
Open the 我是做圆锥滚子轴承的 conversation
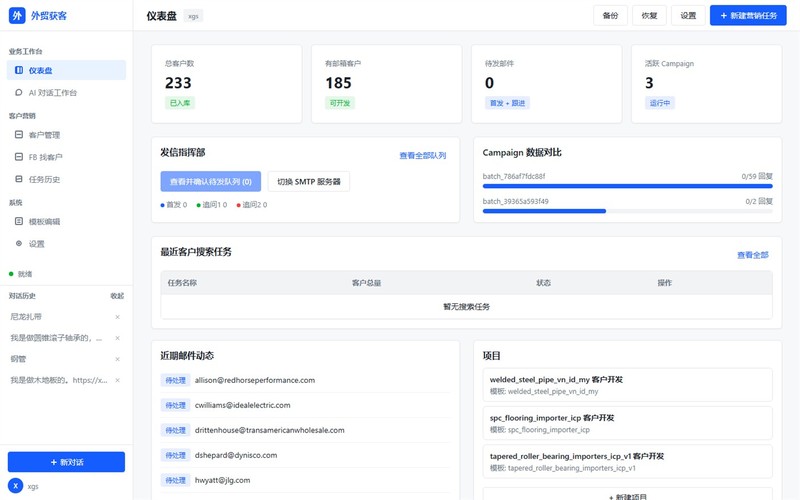point(56,338)
